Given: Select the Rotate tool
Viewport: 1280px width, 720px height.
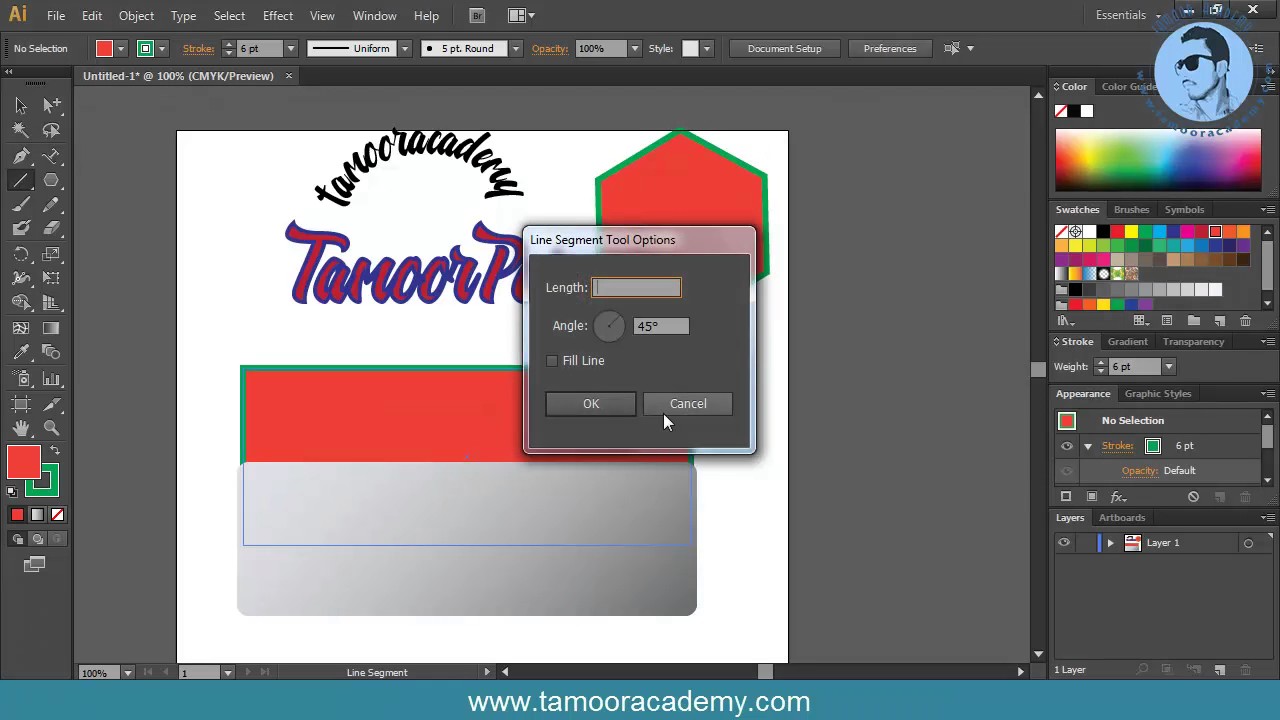Looking at the screenshot, I should pos(21,254).
